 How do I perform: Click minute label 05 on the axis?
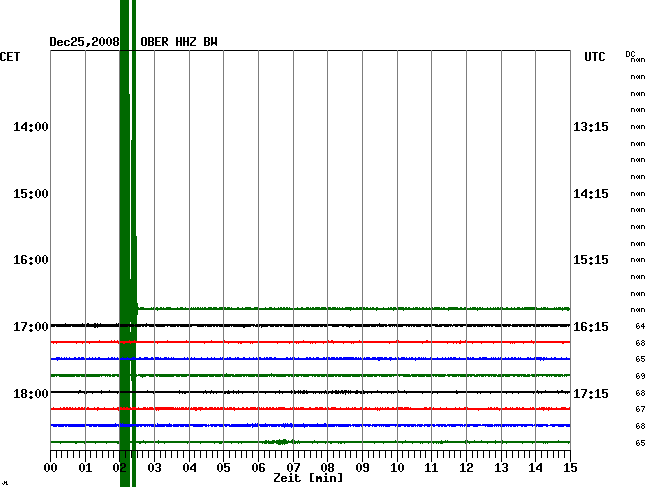[x=223, y=467]
